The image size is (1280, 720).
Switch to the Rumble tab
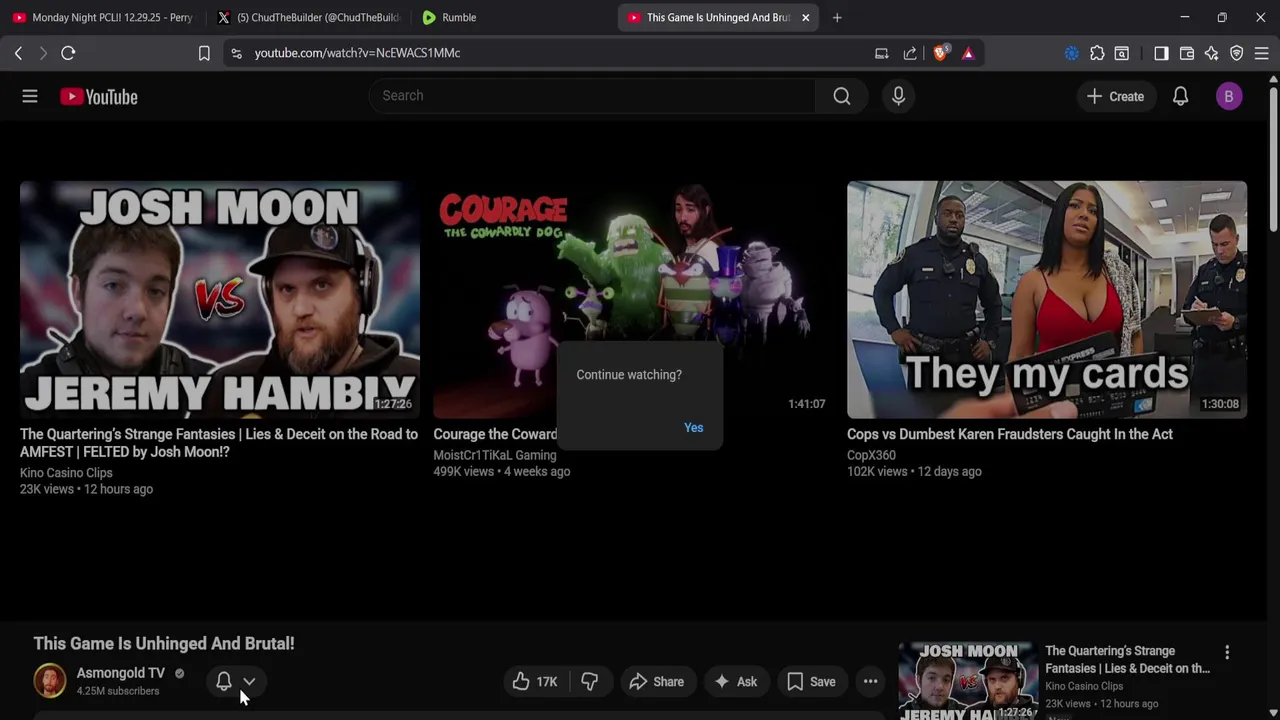tap(510, 17)
